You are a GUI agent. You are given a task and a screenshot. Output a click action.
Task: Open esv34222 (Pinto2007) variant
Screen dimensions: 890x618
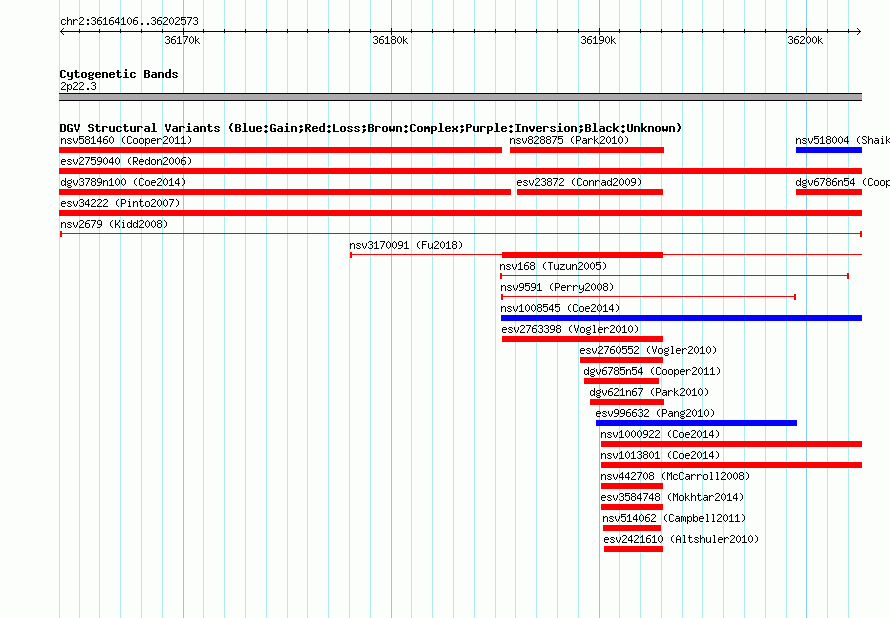[x=120, y=203]
